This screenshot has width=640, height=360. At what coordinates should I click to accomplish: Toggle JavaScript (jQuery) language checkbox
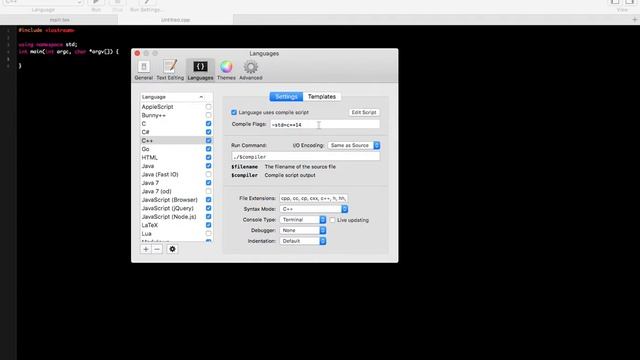tap(209, 208)
